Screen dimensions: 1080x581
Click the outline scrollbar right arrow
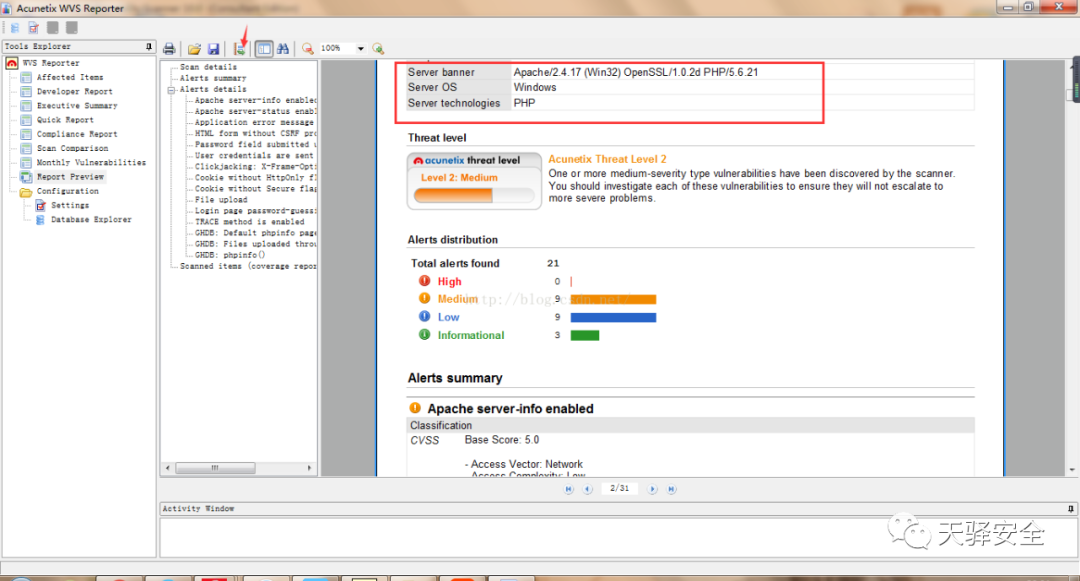coord(309,468)
